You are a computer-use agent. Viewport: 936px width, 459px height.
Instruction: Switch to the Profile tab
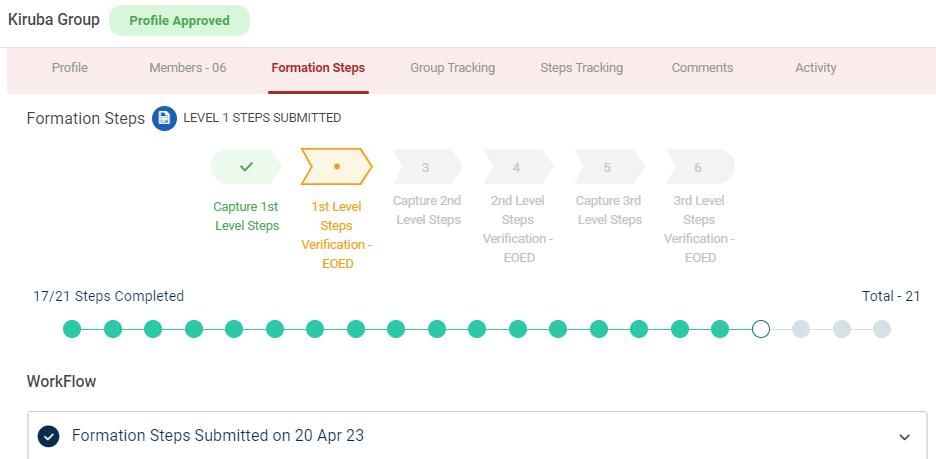pyautogui.click(x=70, y=68)
